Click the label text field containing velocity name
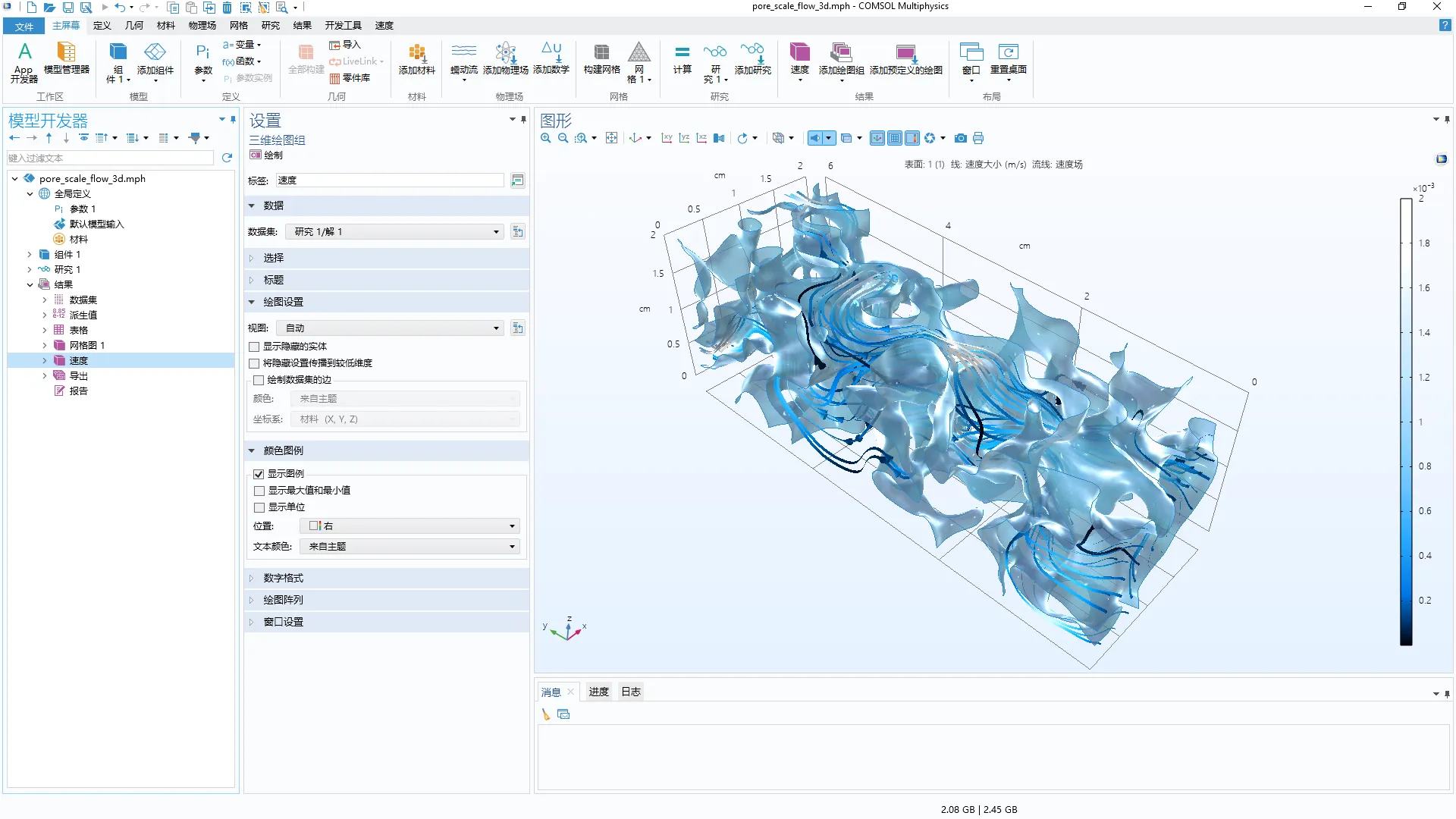The height and width of the screenshot is (819, 1456). (x=389, y=180)
